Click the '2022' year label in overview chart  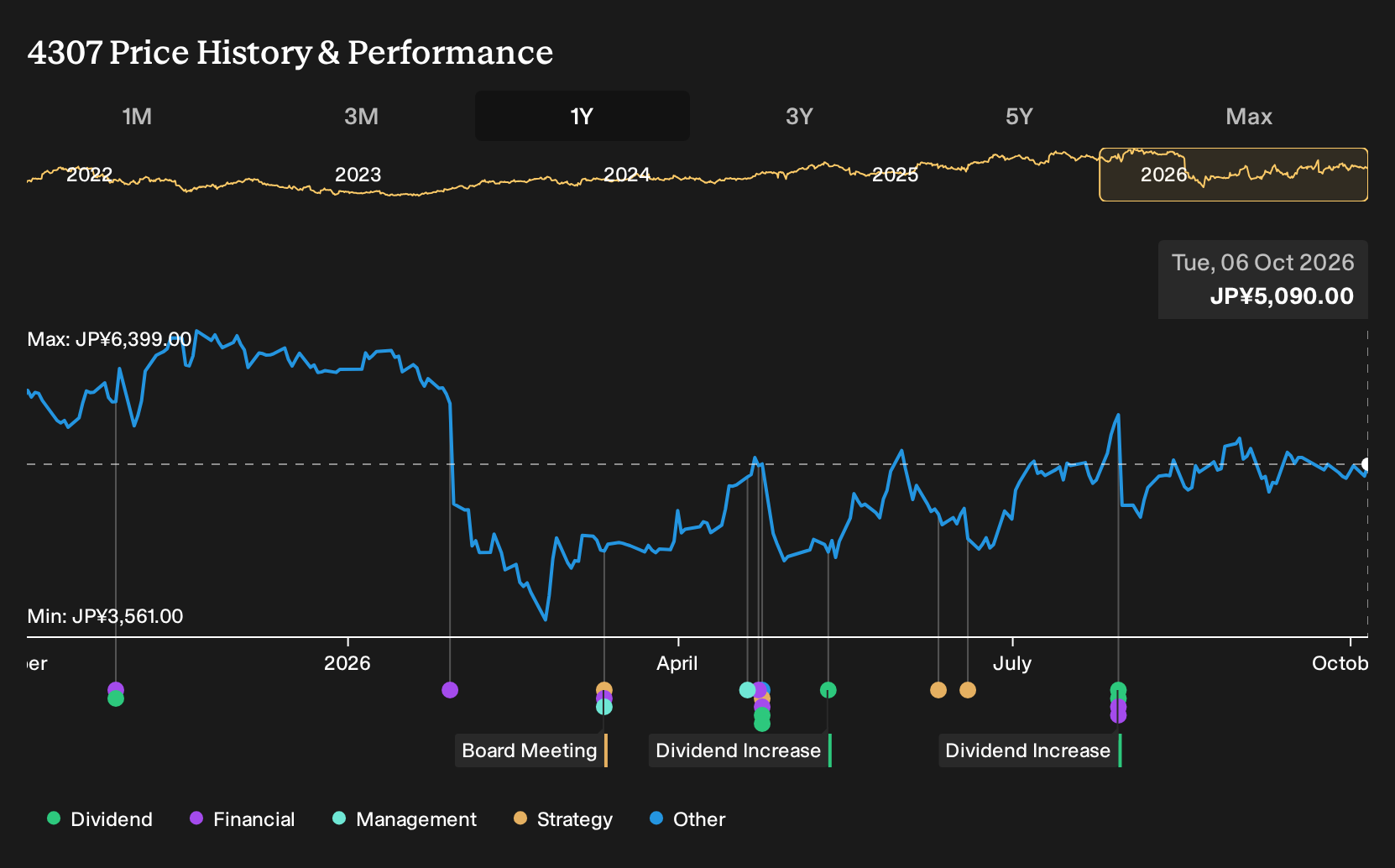(x=89, y=175)
